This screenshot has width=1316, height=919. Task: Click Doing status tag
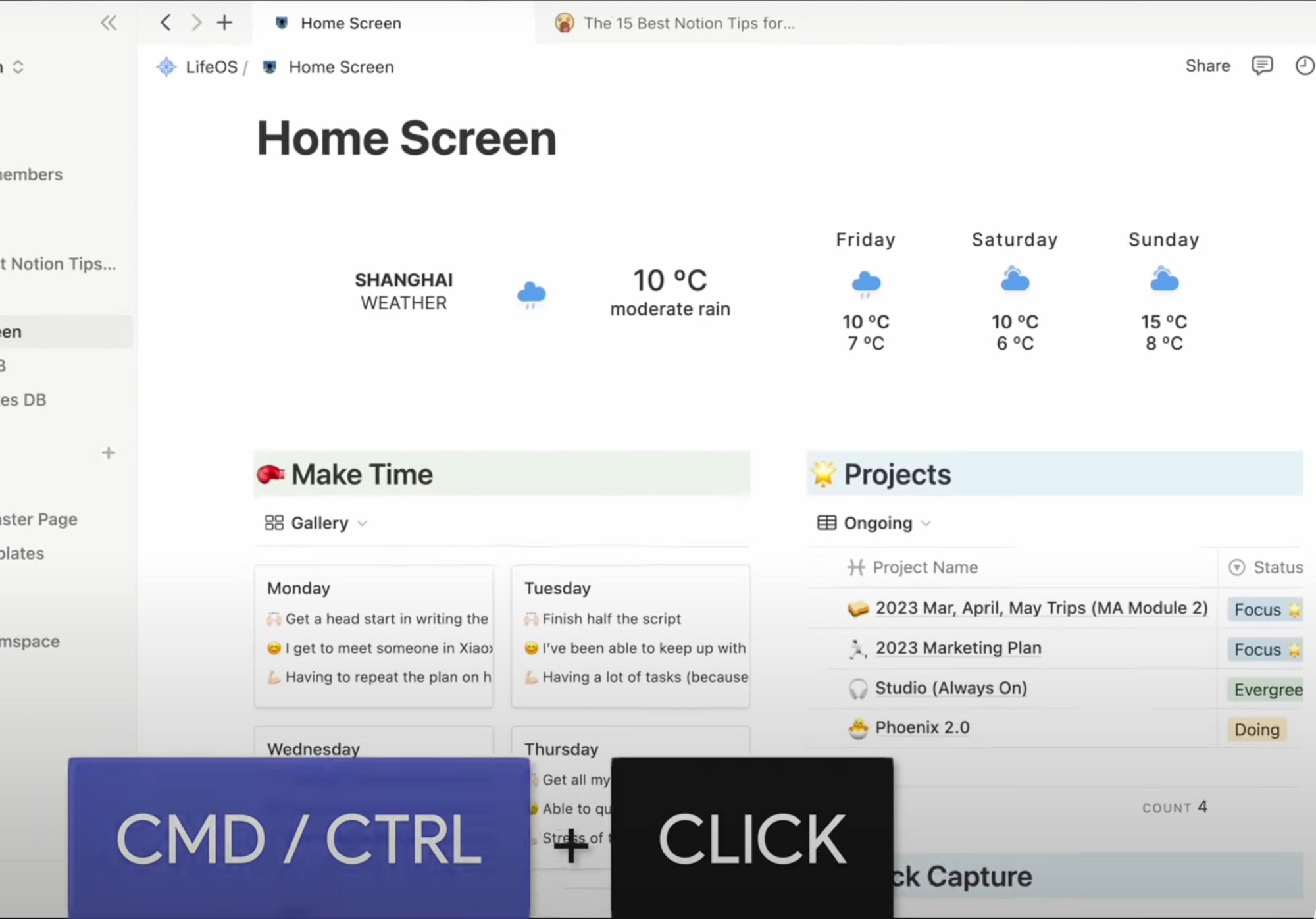click(x=1256, y=729)
